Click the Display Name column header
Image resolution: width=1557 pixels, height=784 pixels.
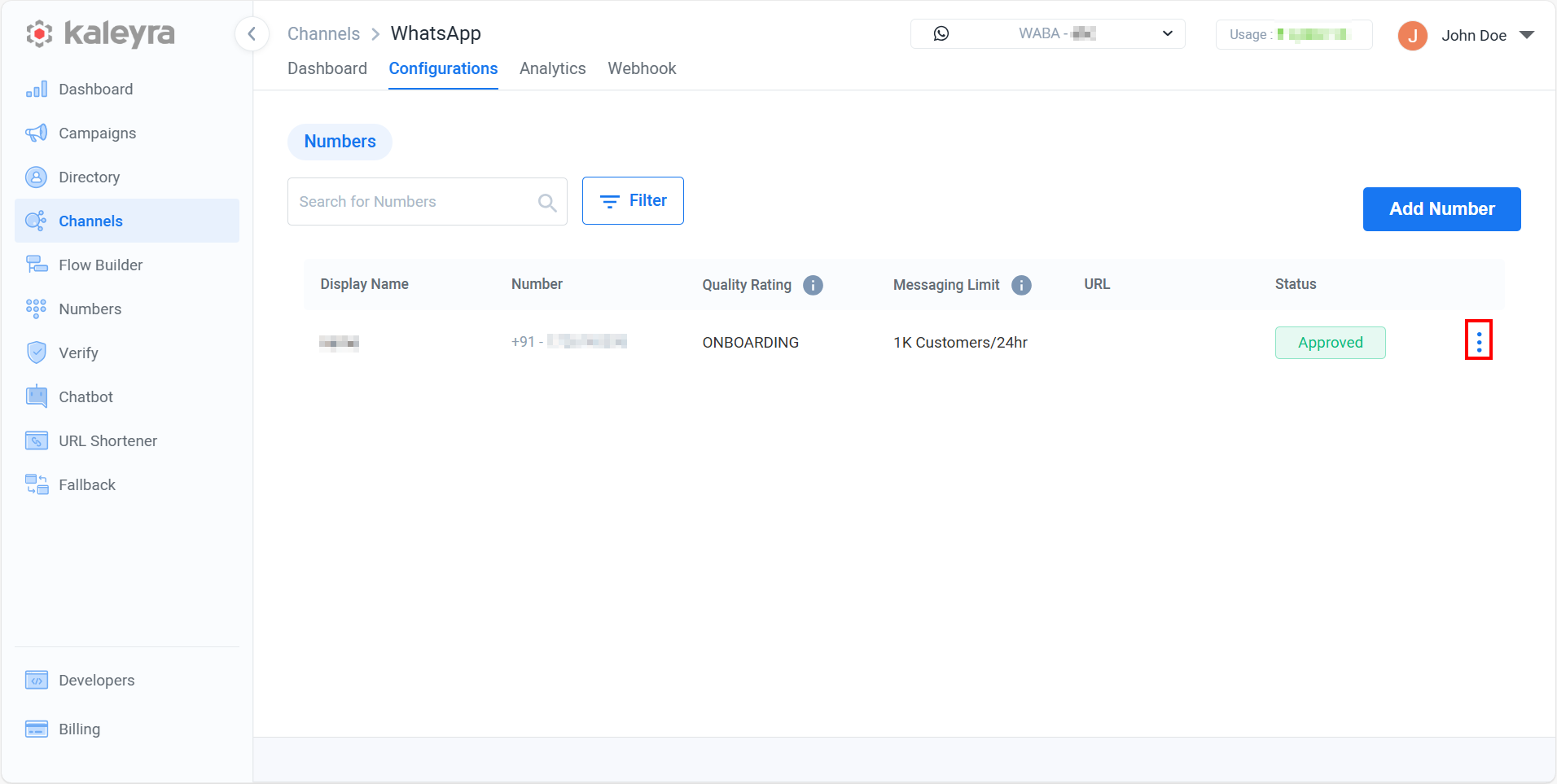(364, 284)
